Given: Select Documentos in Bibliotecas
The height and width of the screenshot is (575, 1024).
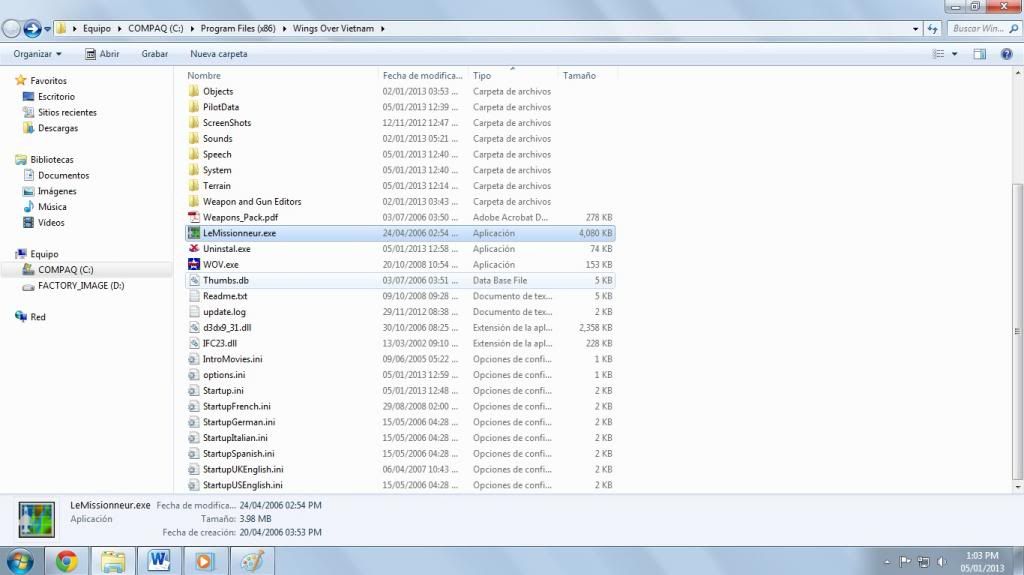Looking at the screenshot, I should [x=63, y=175].
